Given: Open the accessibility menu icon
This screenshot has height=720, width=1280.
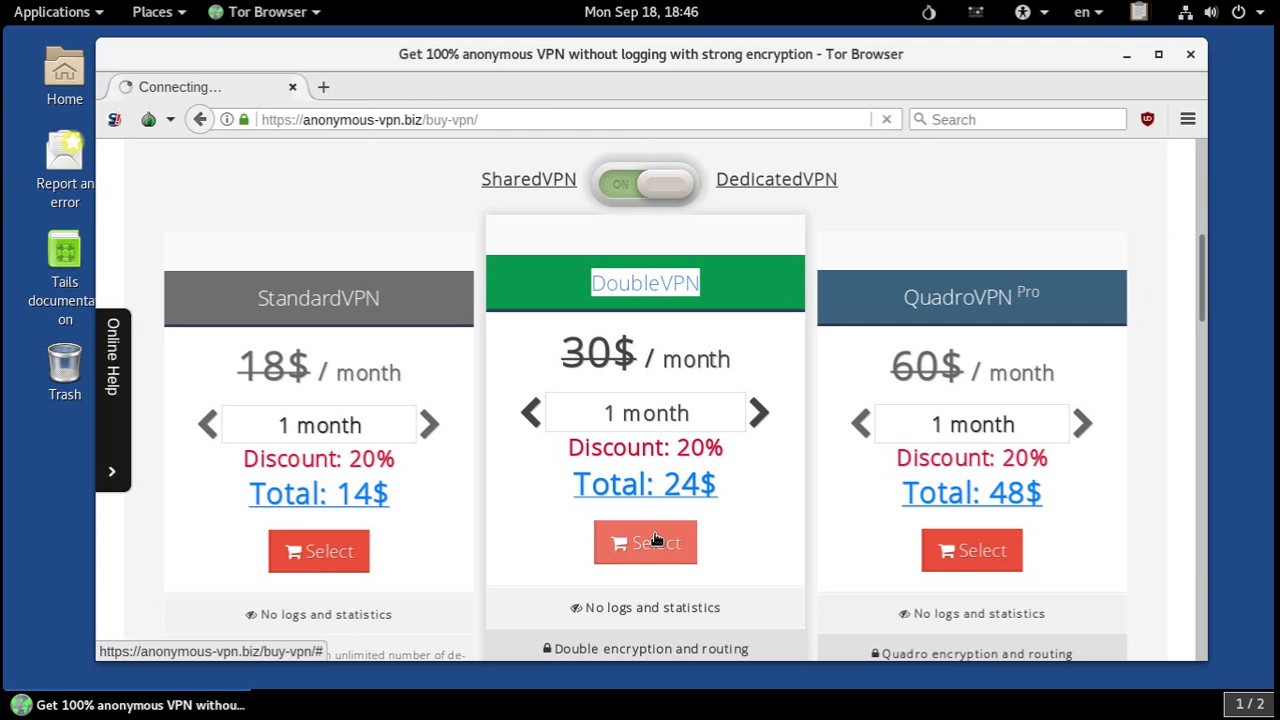Looking at the screenshot, I should [1031, 12].
